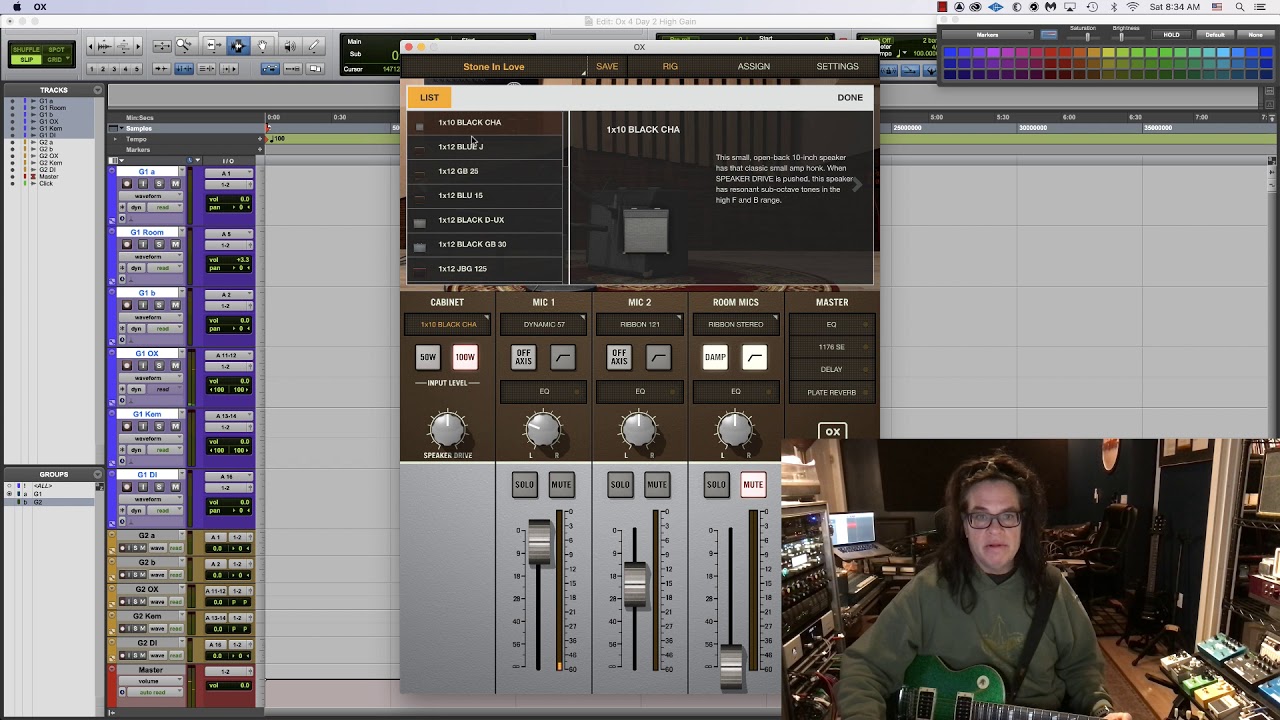Image resolution: width=1280 pixels, height=720 pixels.
Task: Select the Pencil tool
Action: click(314, 46)
